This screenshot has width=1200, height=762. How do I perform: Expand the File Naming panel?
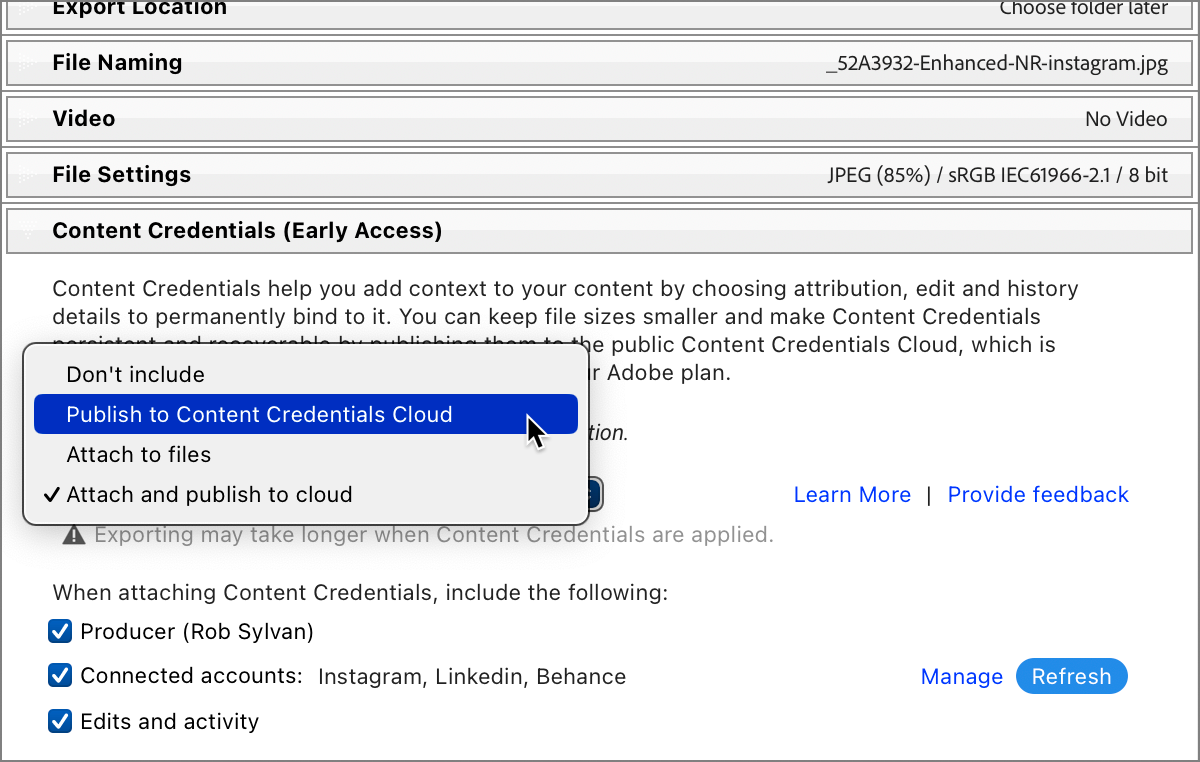click(117, 63)
